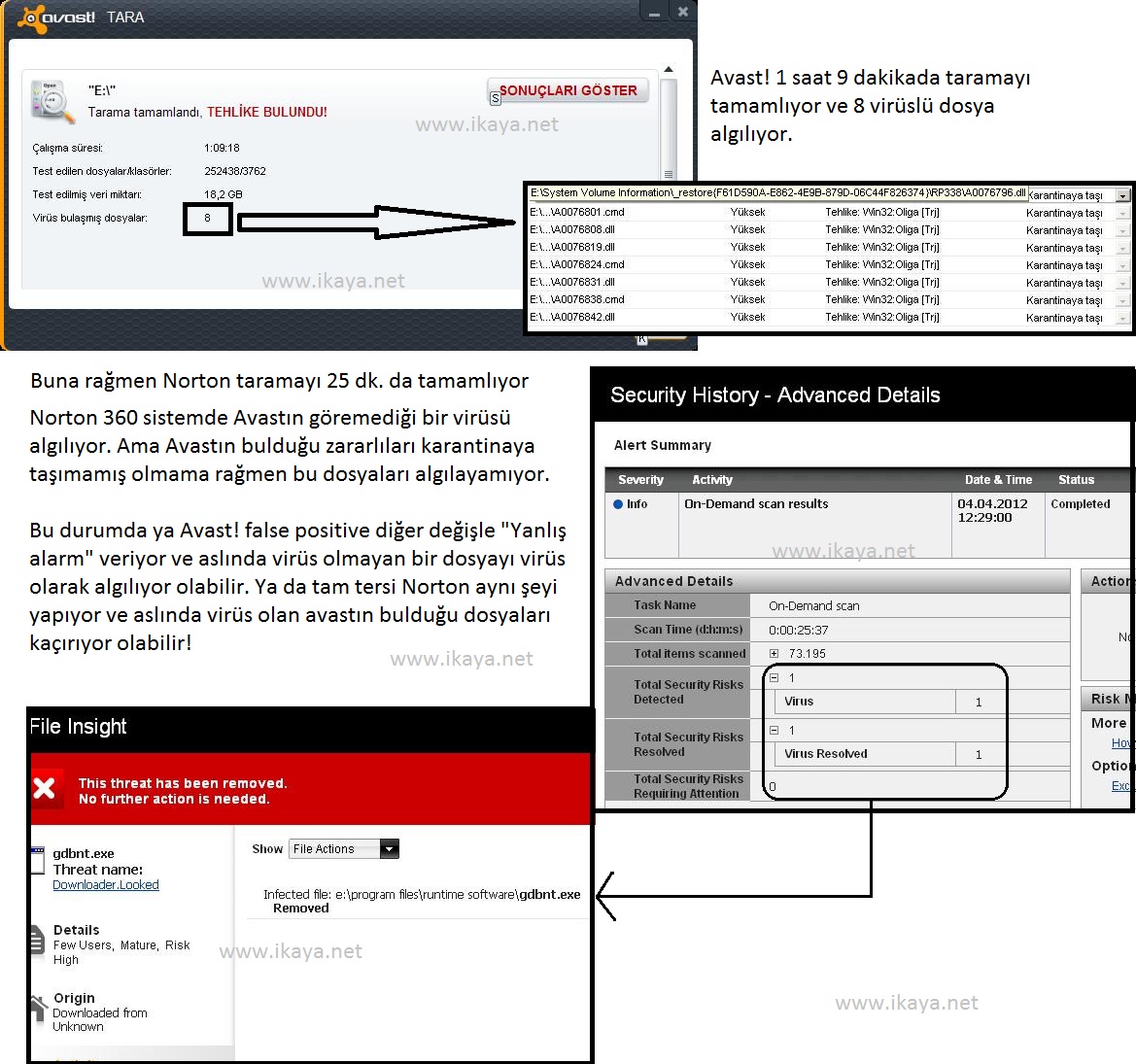Viewport: 1136px width, 1064px height.
Task: Click the gdbnt.exe file icon
Action: pos(38,861)
